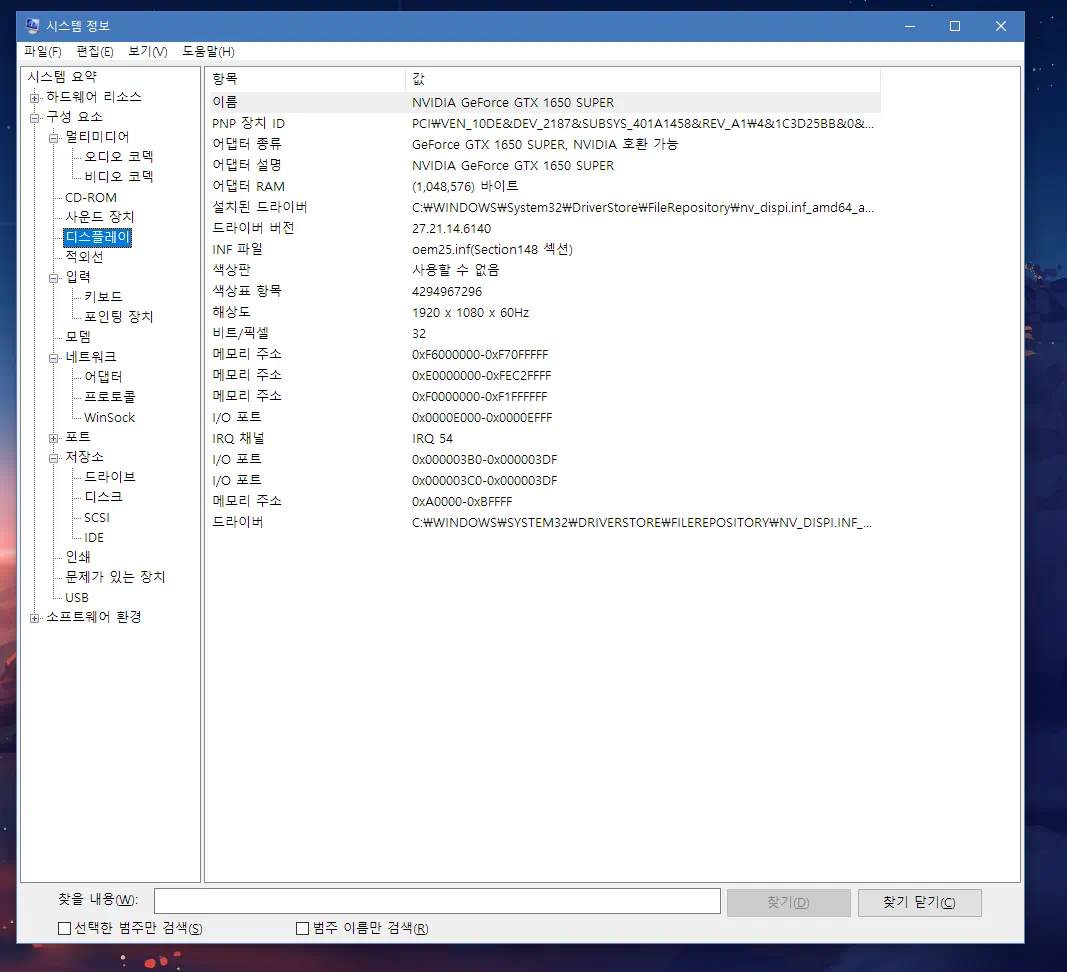Select 사운드 장치 tree item
Screen dimensions: 1067x972
99,216
